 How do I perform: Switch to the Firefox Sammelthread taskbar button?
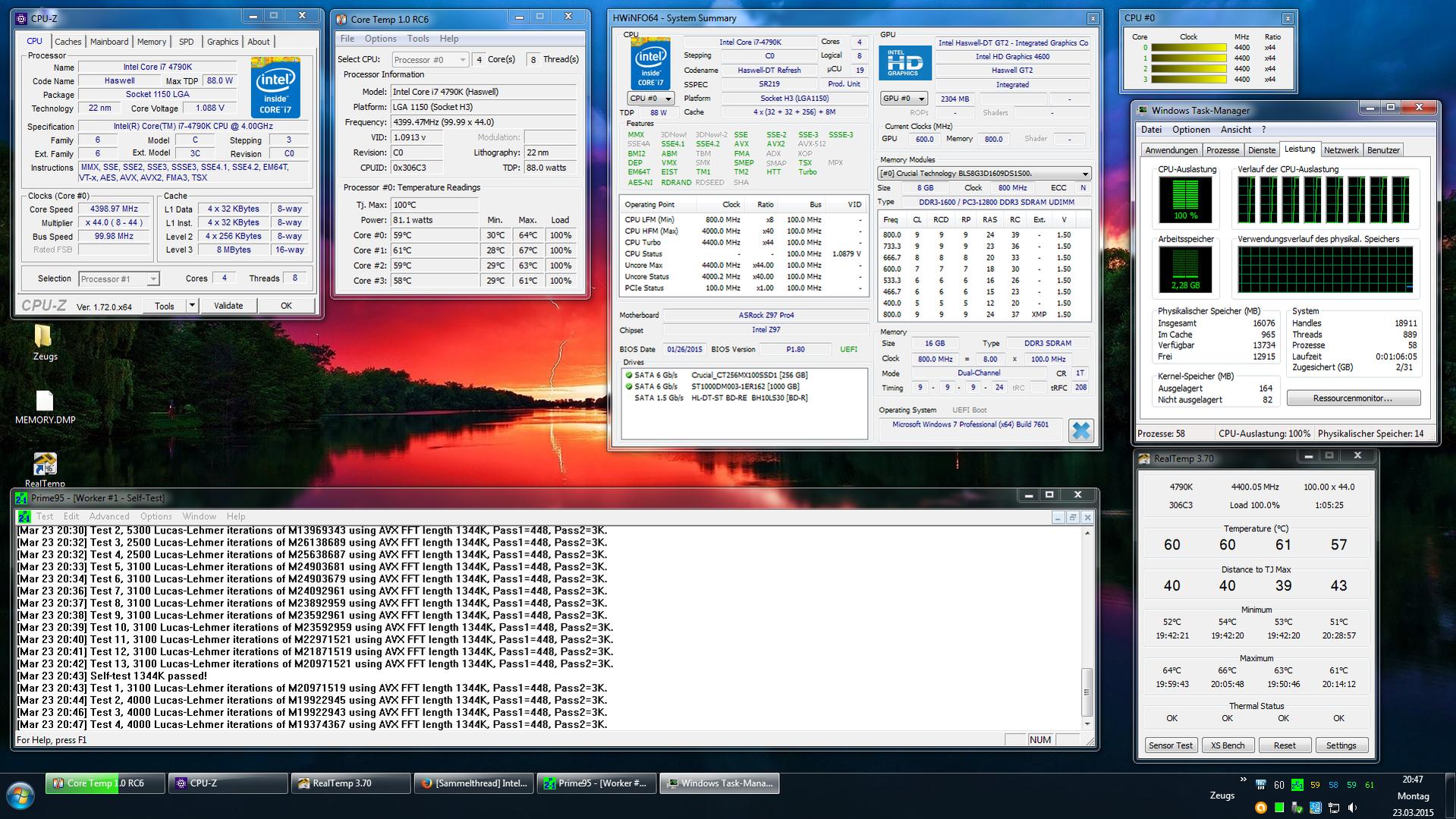click(x=474, y=783)
